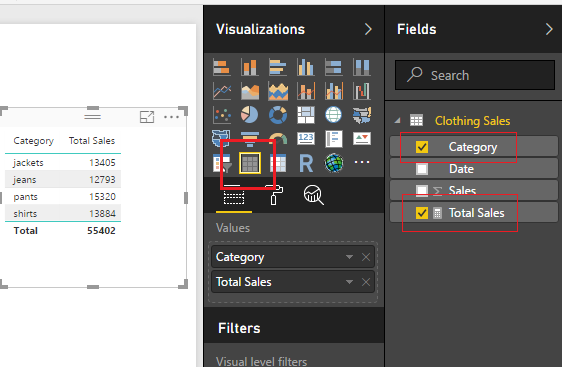Select the donut chart visualization
Viewport: 562px width, 367px height.
(x=278, y=115)
